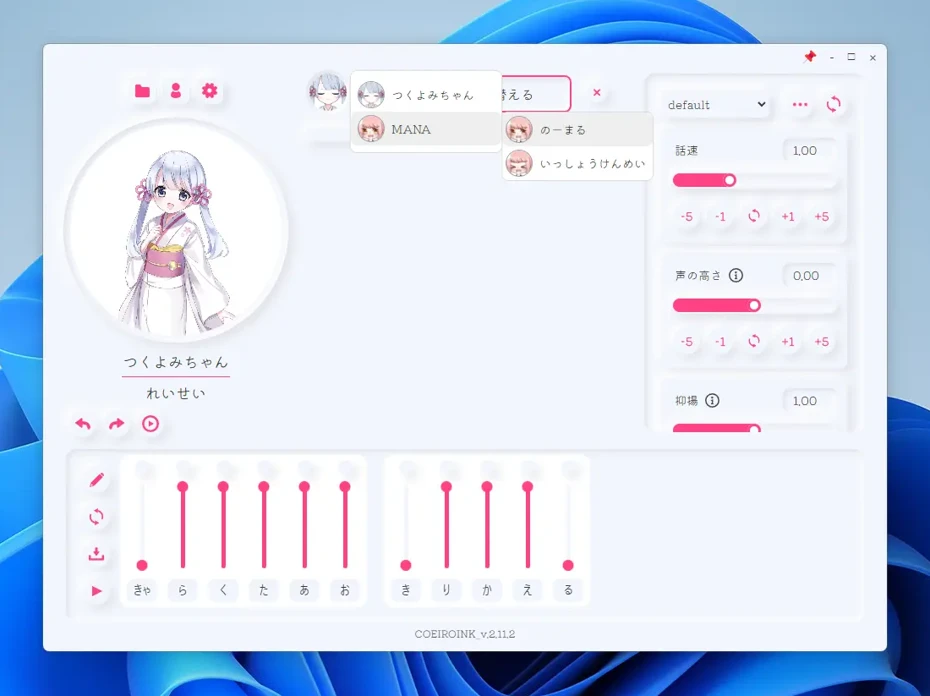Click +5 button under 話速

tap(821, 217)
